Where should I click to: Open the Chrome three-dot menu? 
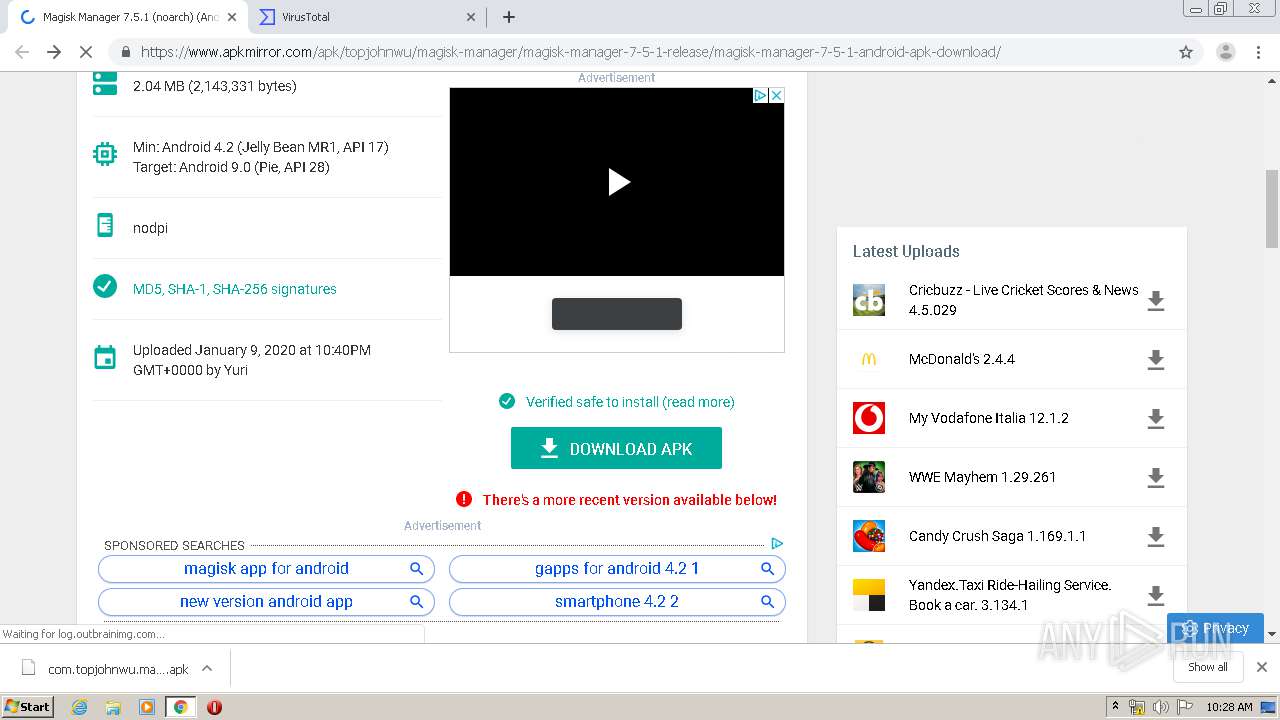coord(1258,52)
